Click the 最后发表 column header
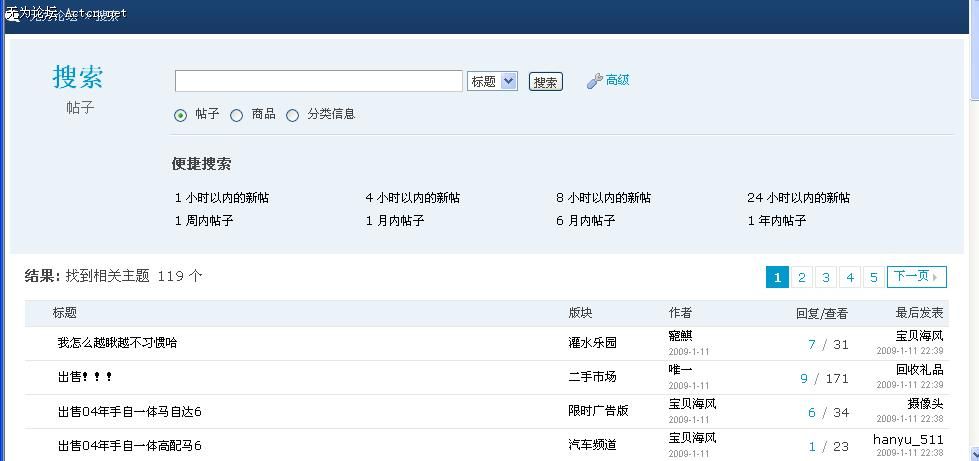The height and width of the screenshot is (461, 979). [920, 313]
